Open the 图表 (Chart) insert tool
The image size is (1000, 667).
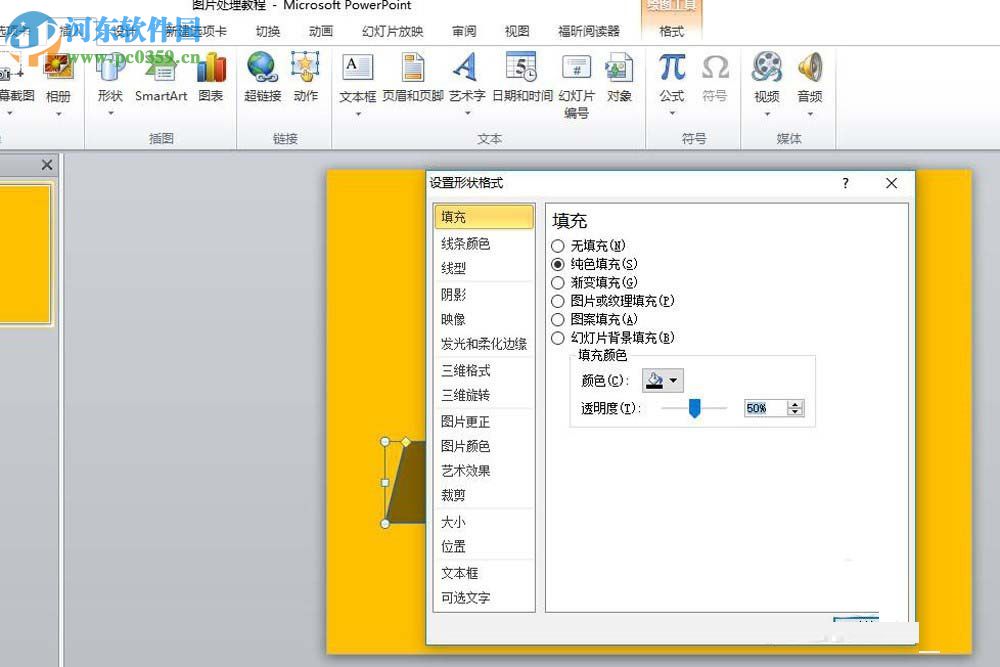pyautogui.click(x=213, y=80)
